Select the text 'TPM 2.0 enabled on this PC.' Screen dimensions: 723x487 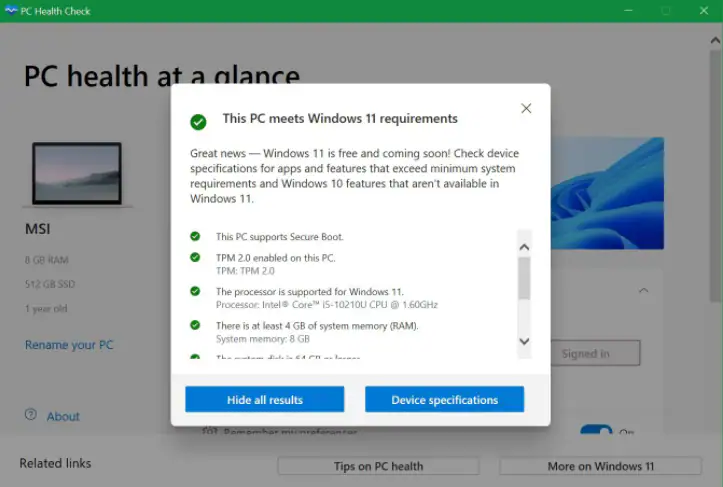[275, 258]
